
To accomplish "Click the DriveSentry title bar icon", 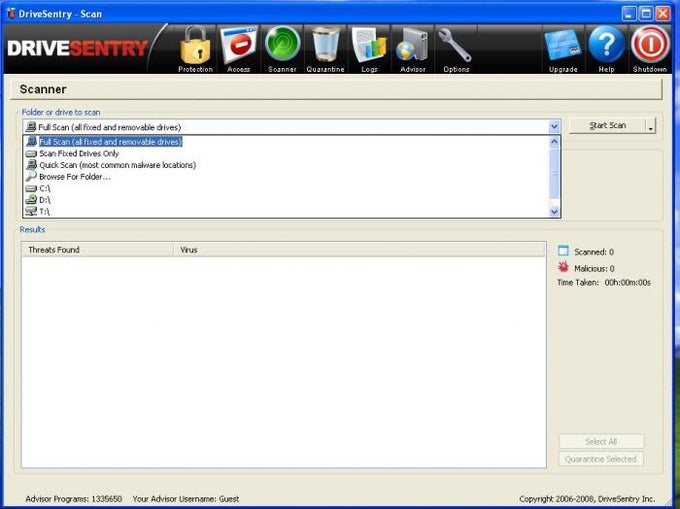I will pos(10,13).
